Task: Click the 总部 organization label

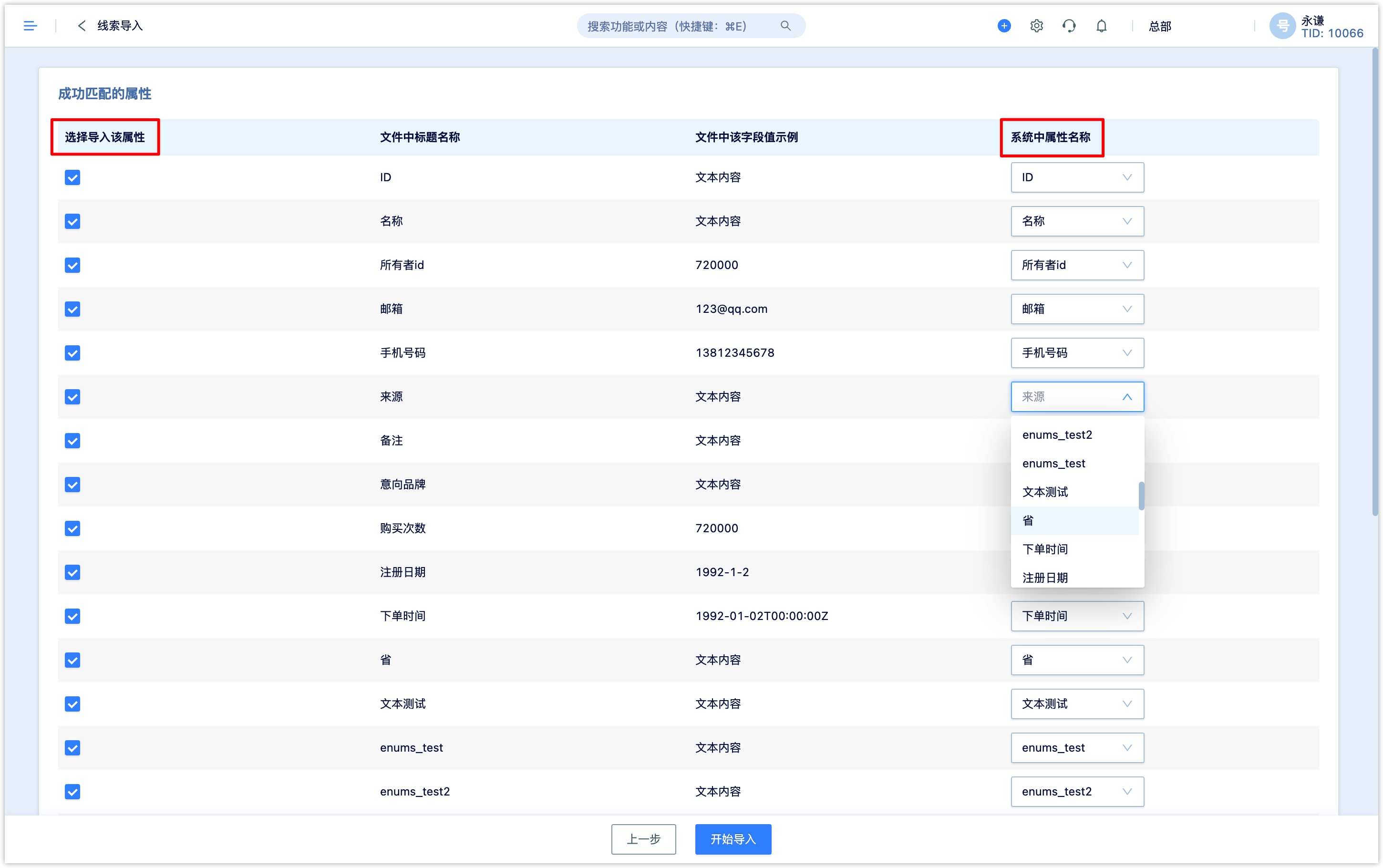Action: click(1159, 26)
